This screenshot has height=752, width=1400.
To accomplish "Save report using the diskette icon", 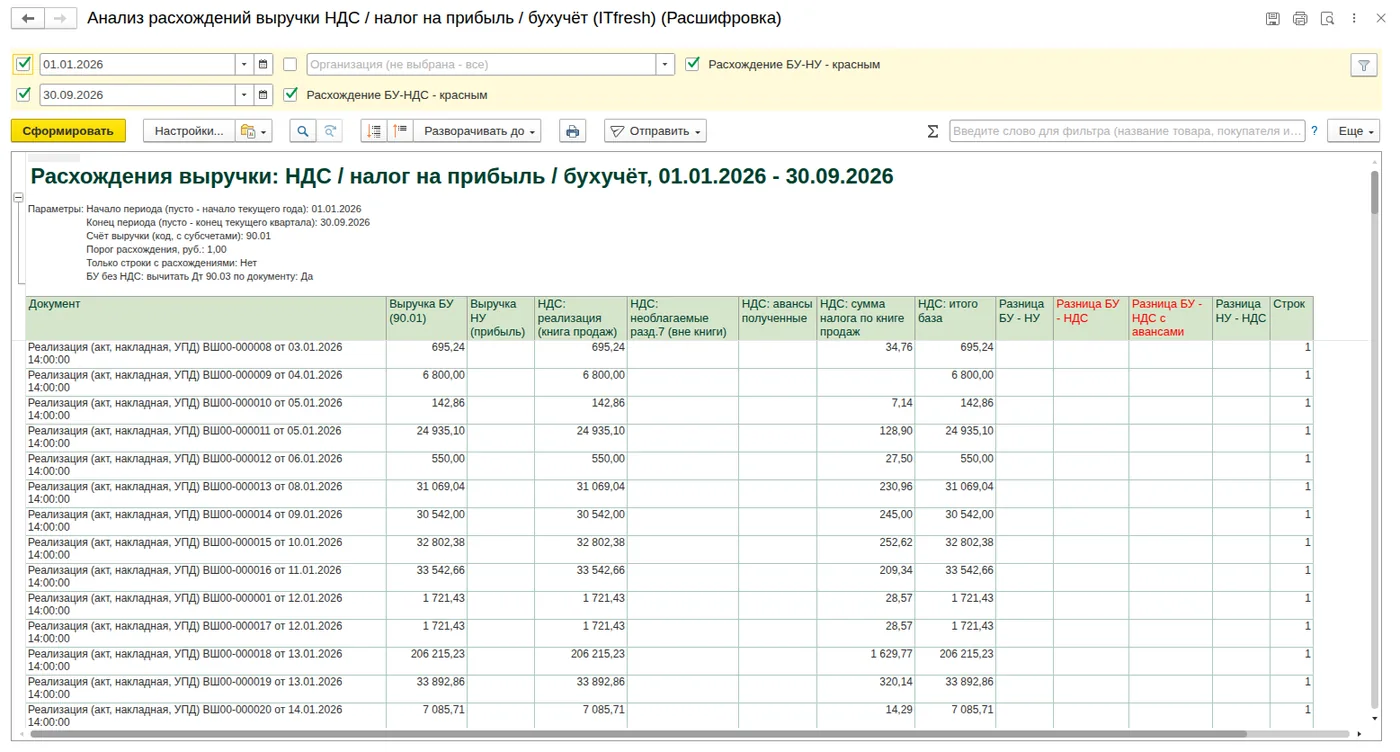I will pyautogui.click(x=1273, y=19).
